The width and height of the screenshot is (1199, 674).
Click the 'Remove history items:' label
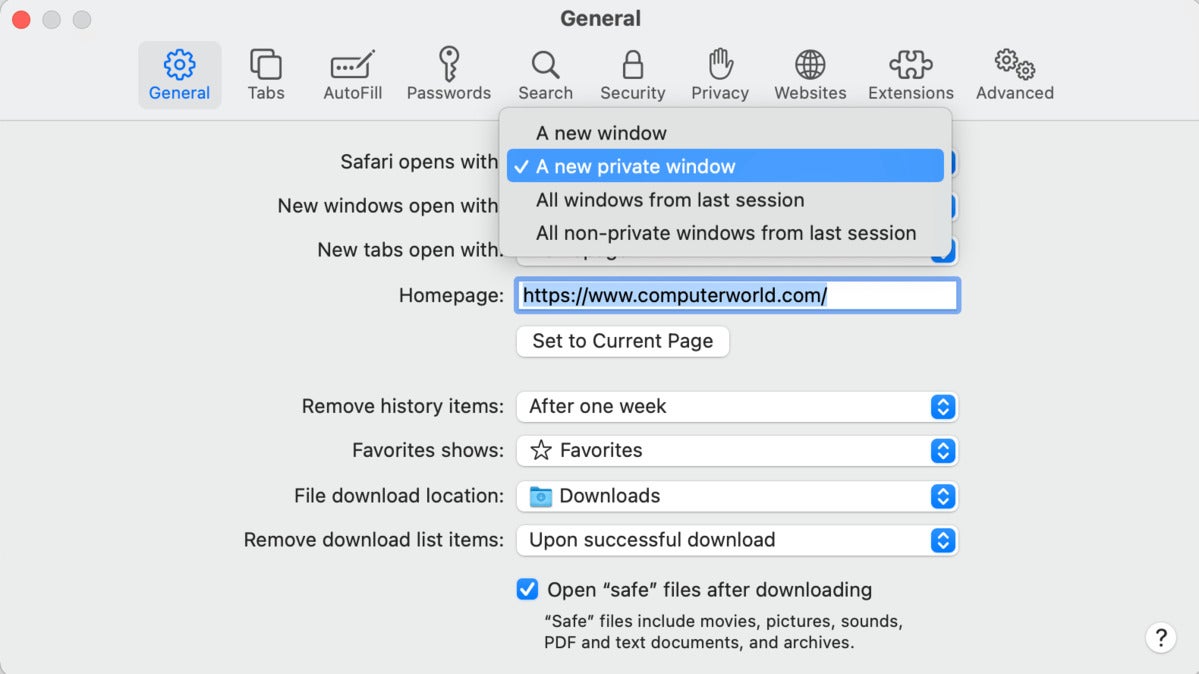[x=403, y=406]
